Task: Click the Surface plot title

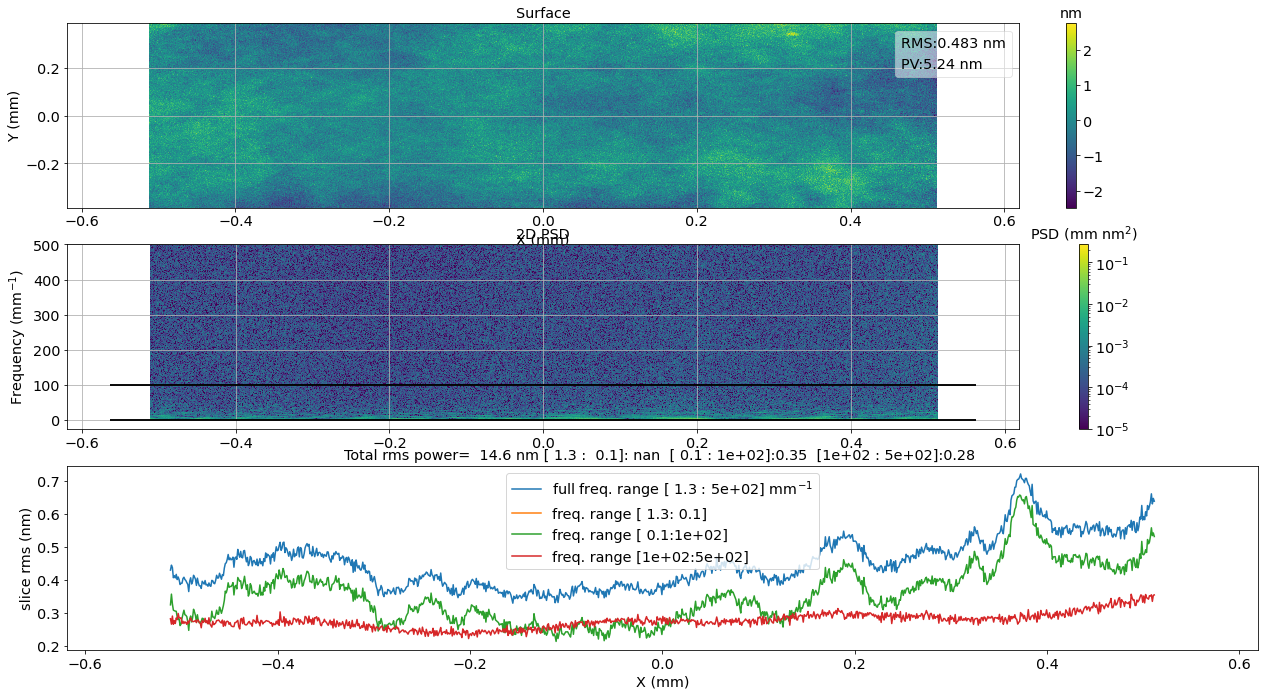Action: pos(543,13)
